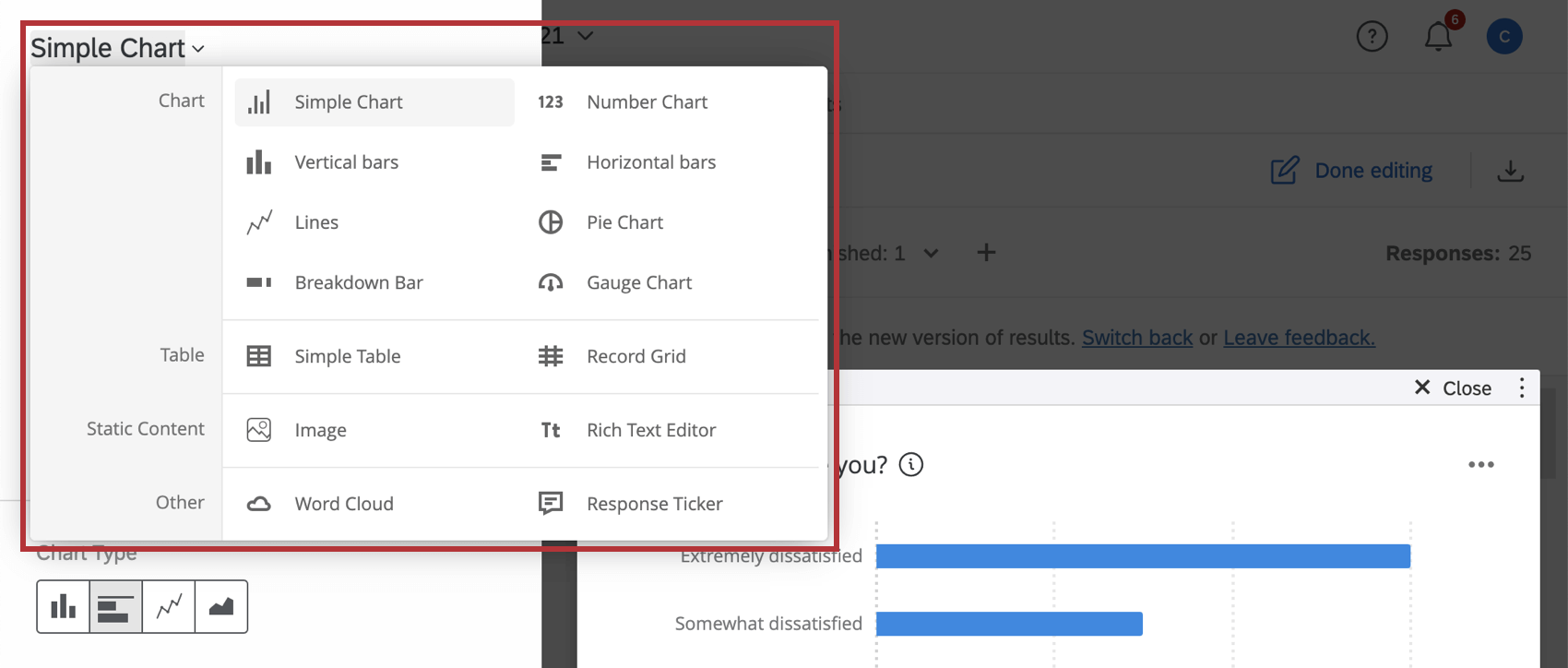This screenshot has height=668, width=1568.
Task: Open the notifications bell
Action: point(1438,36)
